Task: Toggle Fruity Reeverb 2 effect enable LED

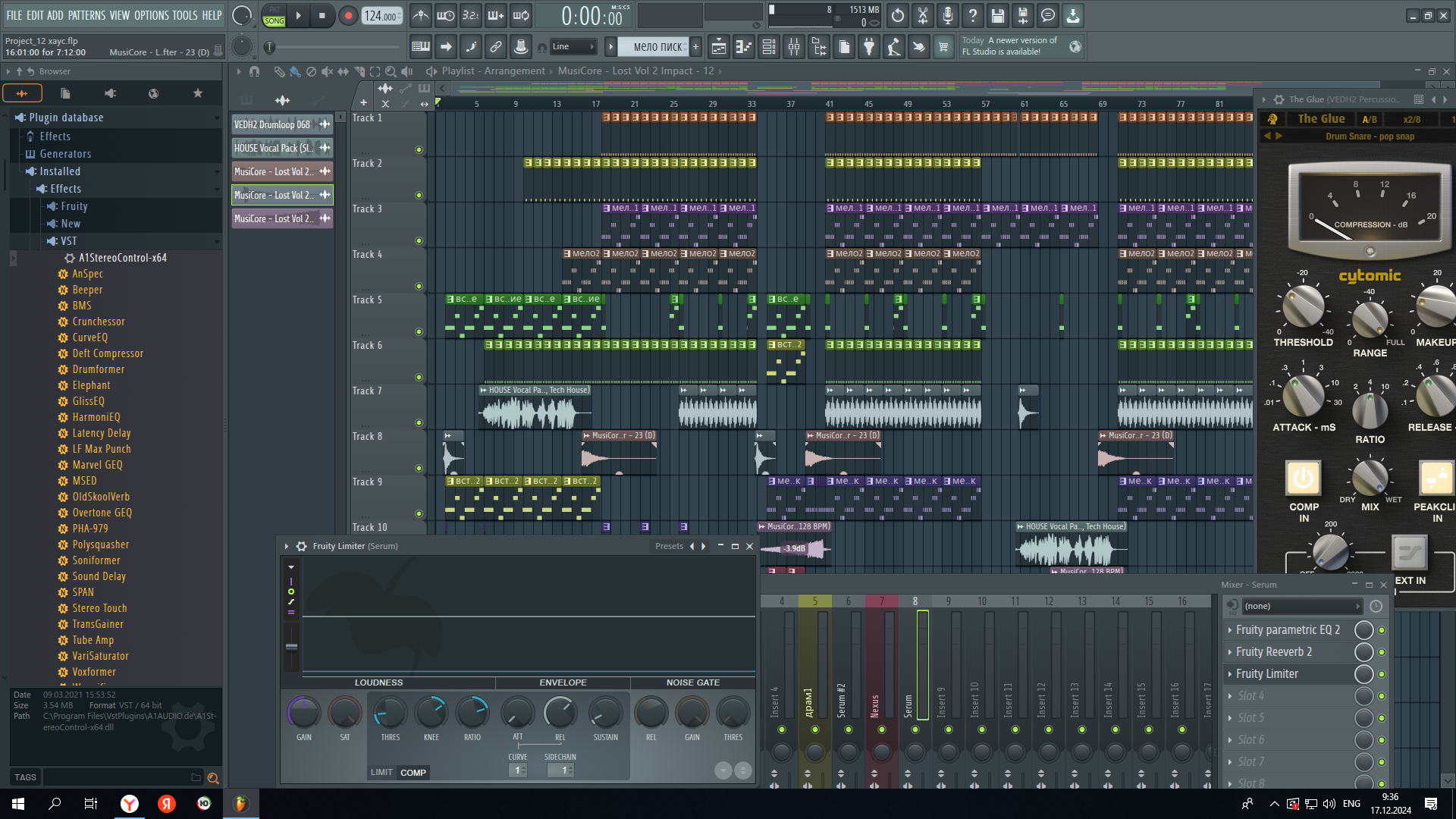Action: [x=1382, y=652]
